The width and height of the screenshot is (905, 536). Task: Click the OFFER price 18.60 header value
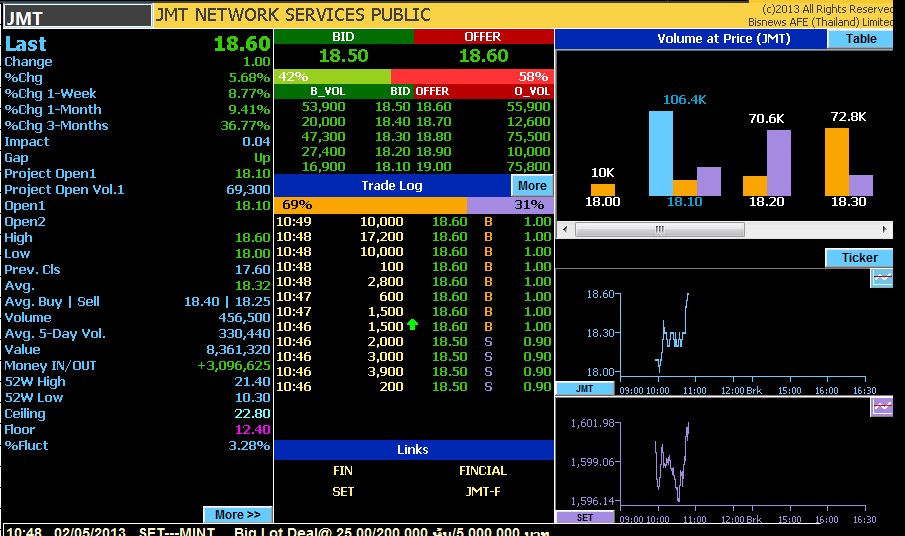(483, 56)
